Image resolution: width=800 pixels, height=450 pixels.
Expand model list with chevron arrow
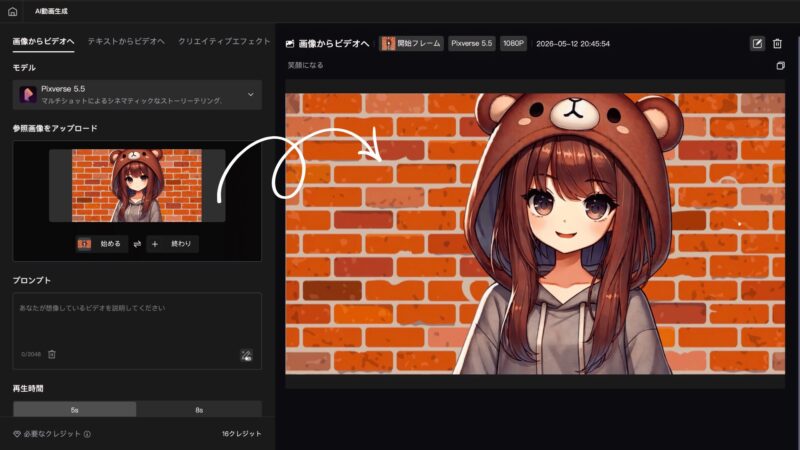(251, 94)
